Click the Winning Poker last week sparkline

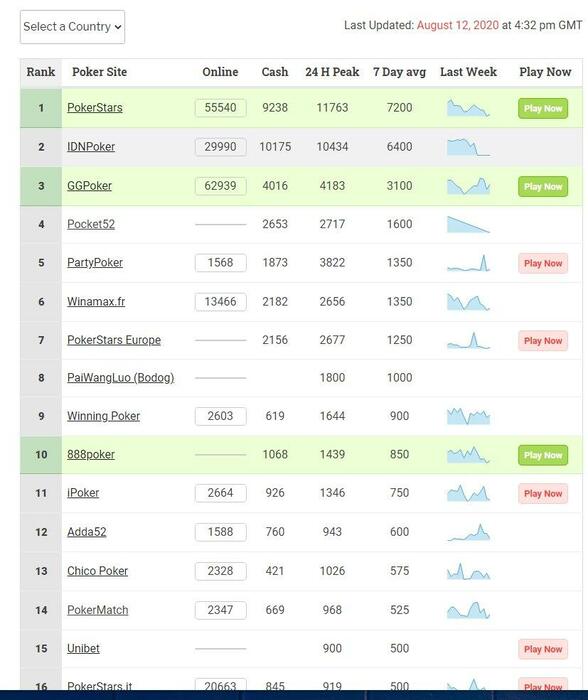coord(468,416)
